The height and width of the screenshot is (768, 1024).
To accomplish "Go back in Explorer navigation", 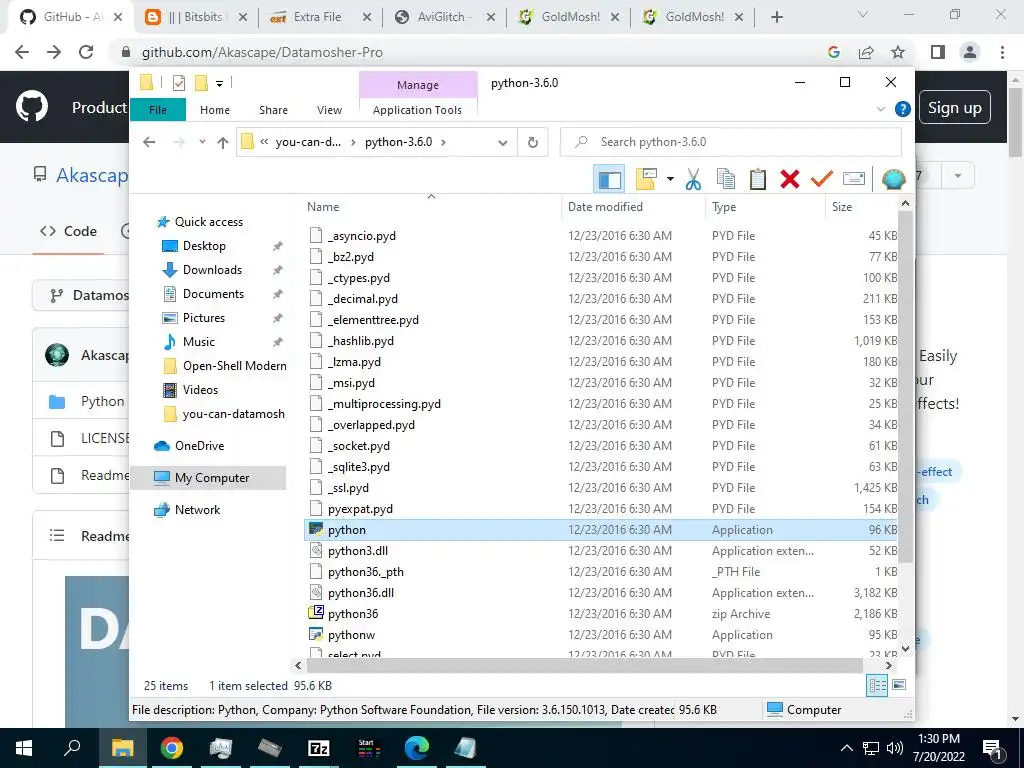I will (149, 142).
